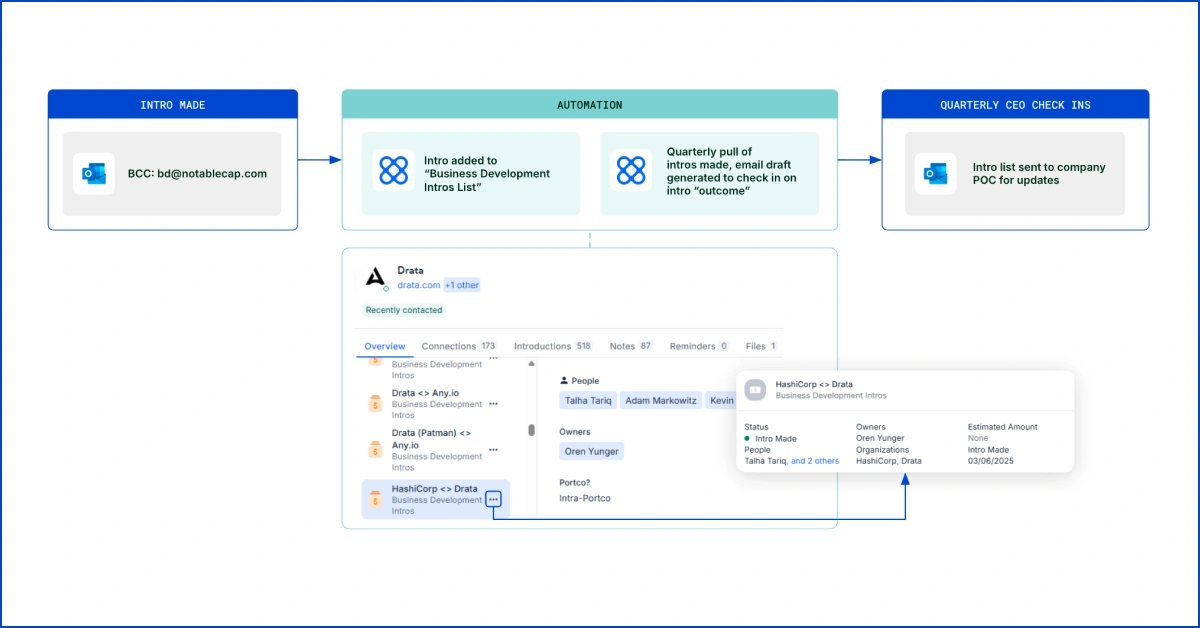1200x628 pixels.
Task: Open the Reminders tab
Action: tap(699, 346)
